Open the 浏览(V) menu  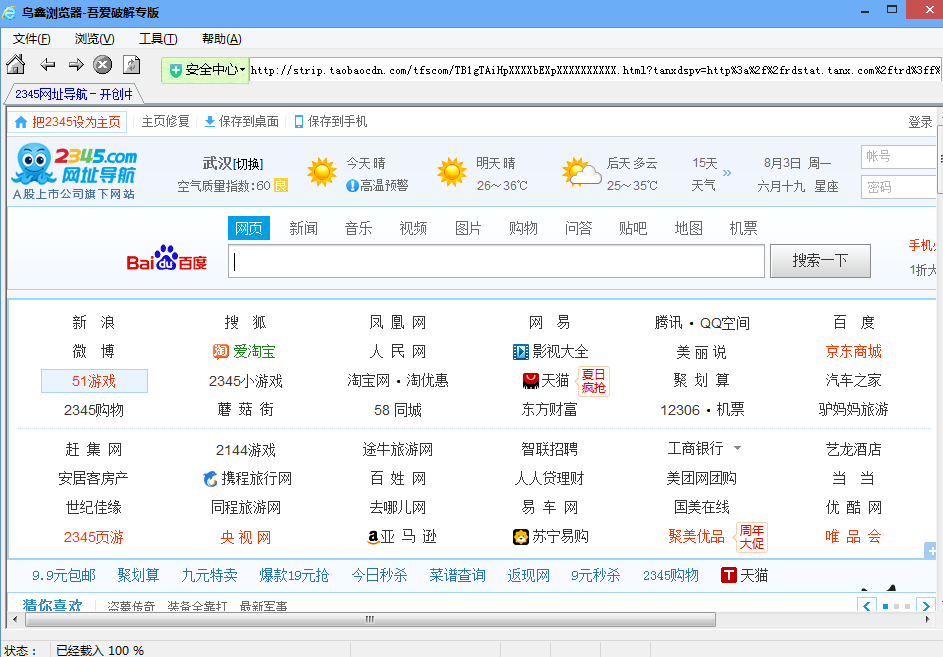(94, 39)
